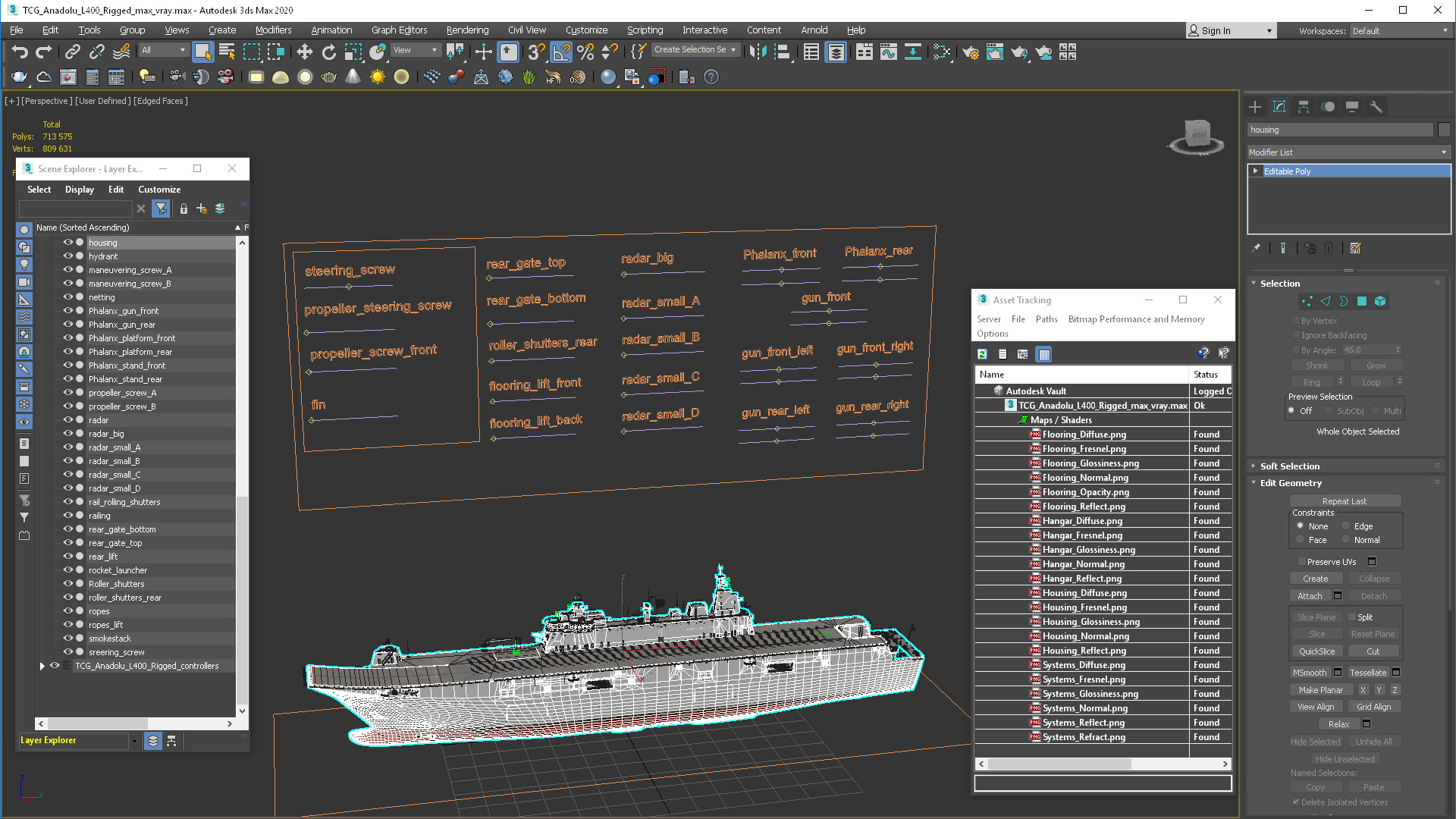Hide the housing layer eye icon
Screen dimensions: 1456x819
point(67,243)
